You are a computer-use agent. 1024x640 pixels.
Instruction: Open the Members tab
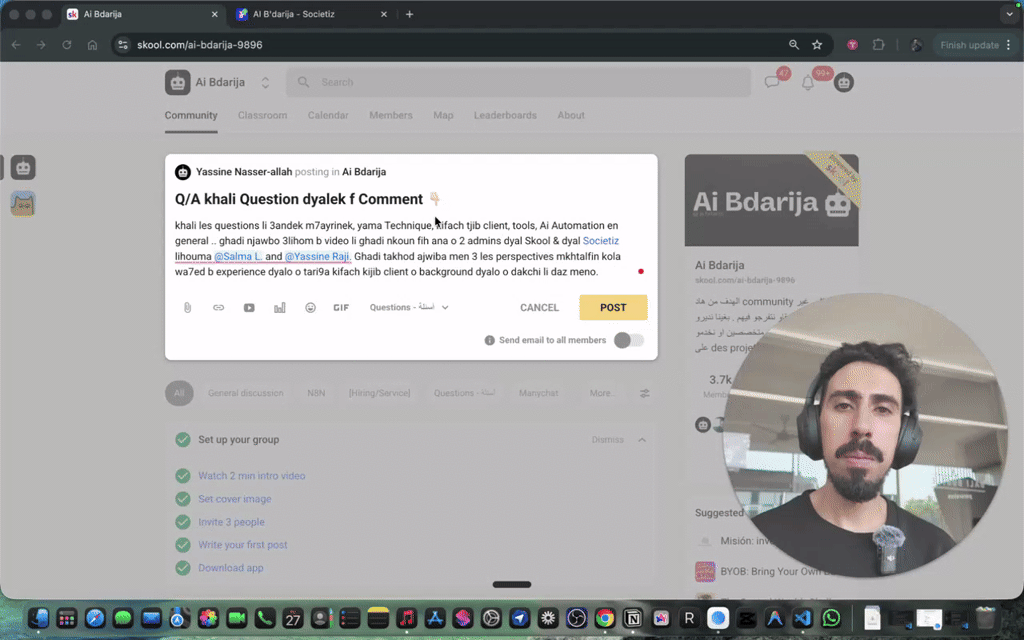coord(391,115)
